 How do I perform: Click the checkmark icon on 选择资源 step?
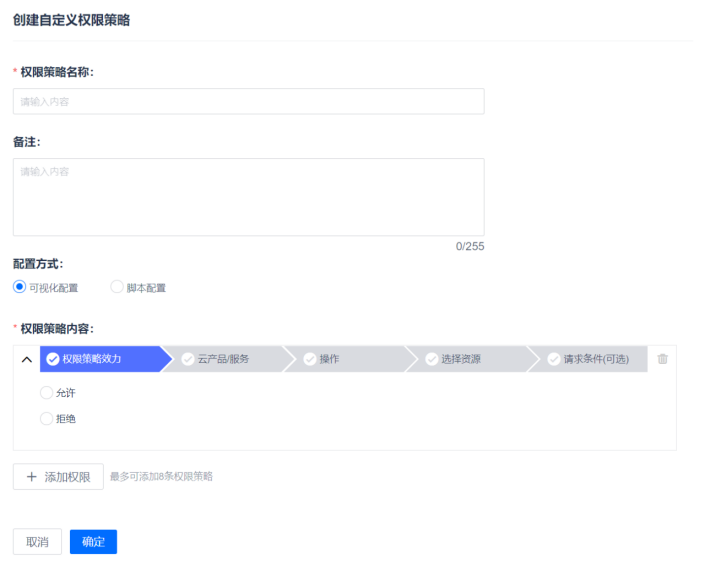(x=432, y=359)
